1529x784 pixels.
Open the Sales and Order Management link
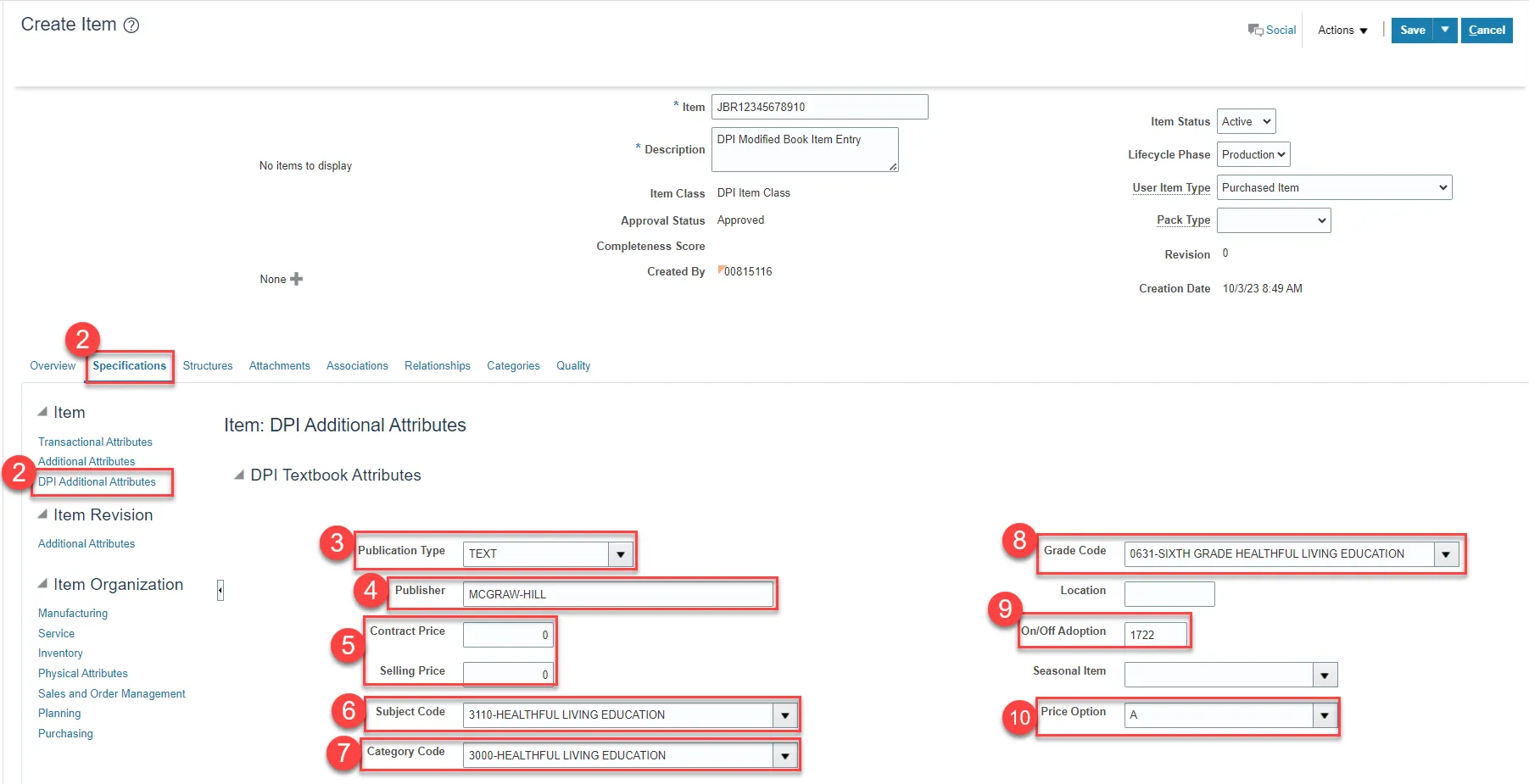111,693
